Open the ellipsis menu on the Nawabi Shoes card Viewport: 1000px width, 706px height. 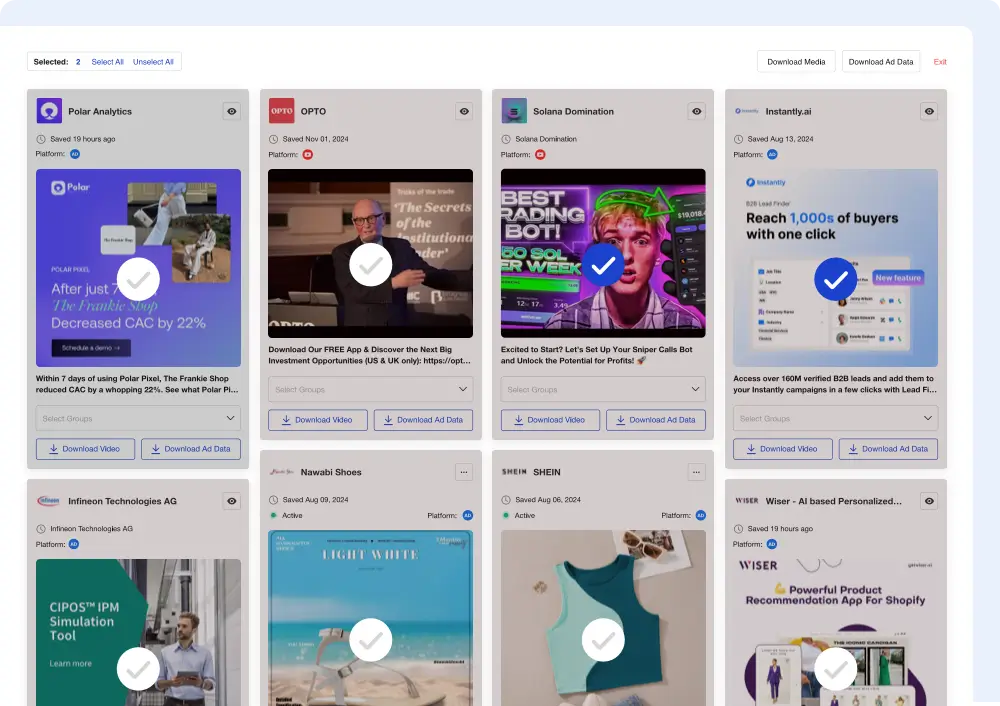pyautogui.click(x=463, y=471)
